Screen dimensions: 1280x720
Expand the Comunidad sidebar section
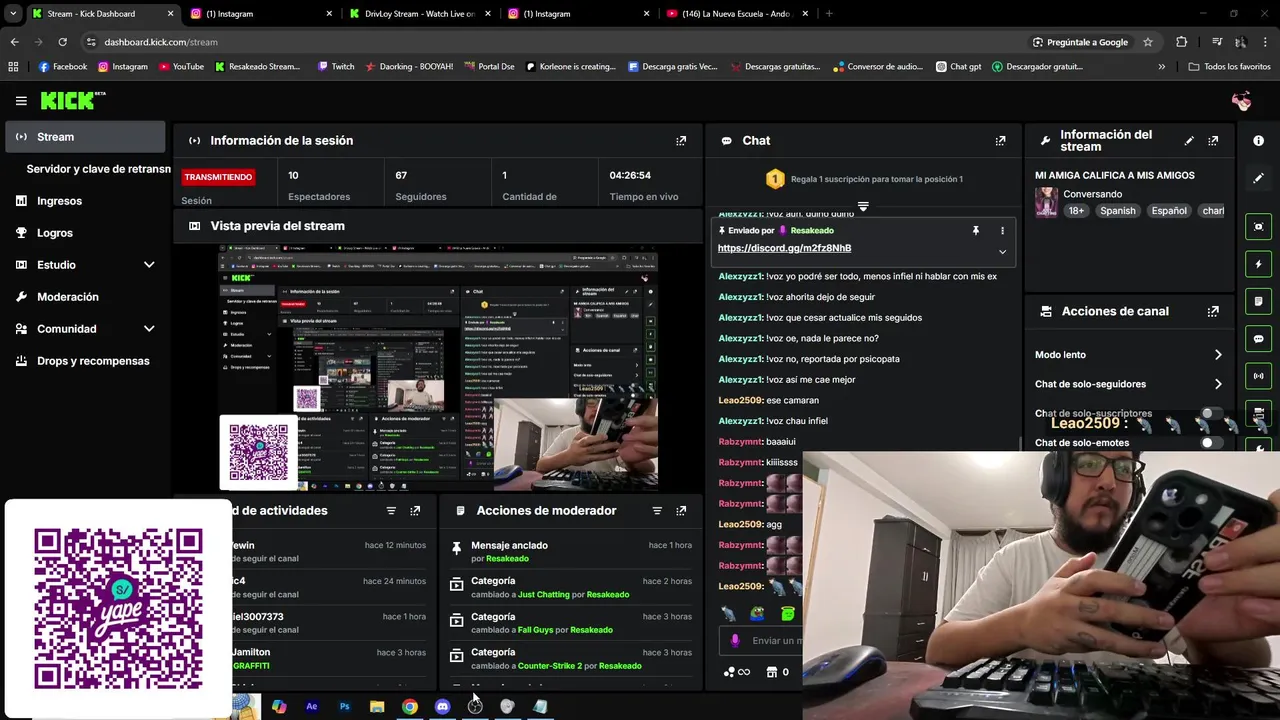149,329
